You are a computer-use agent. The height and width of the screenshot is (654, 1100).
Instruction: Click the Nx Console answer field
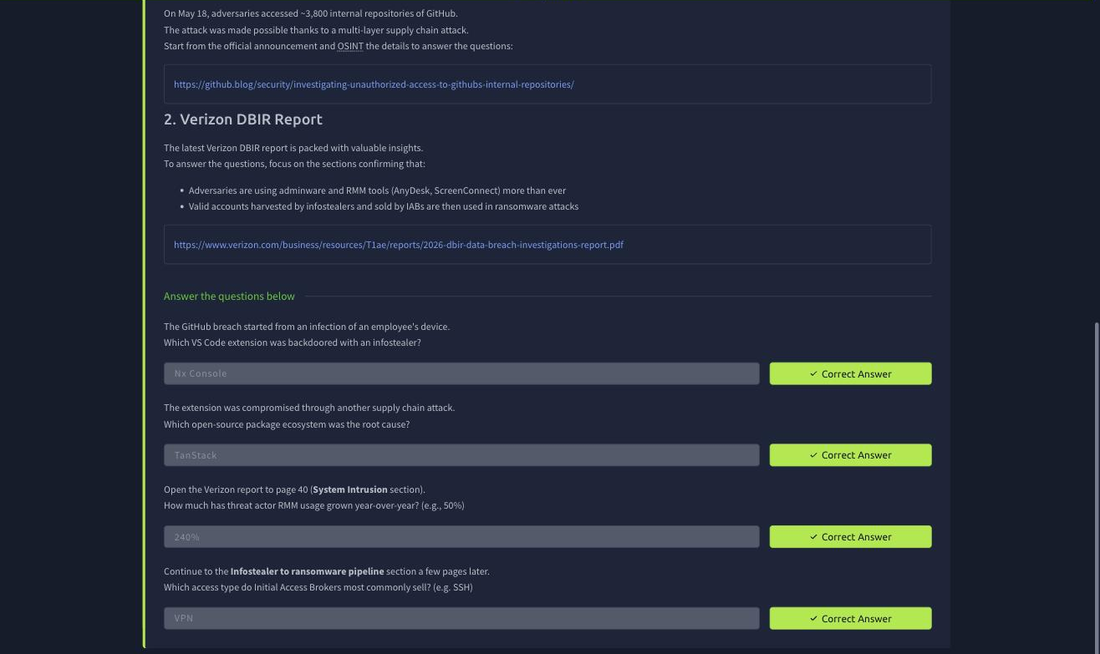[x=461, y=373]
